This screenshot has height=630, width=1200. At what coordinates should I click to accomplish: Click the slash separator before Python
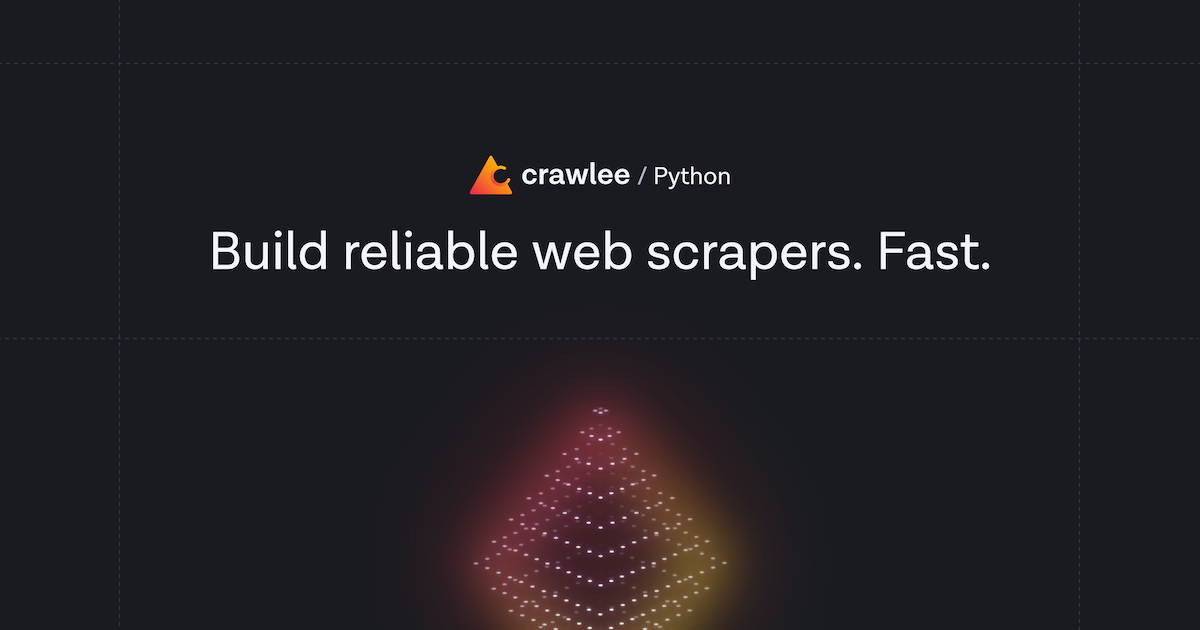pos(642,178)
